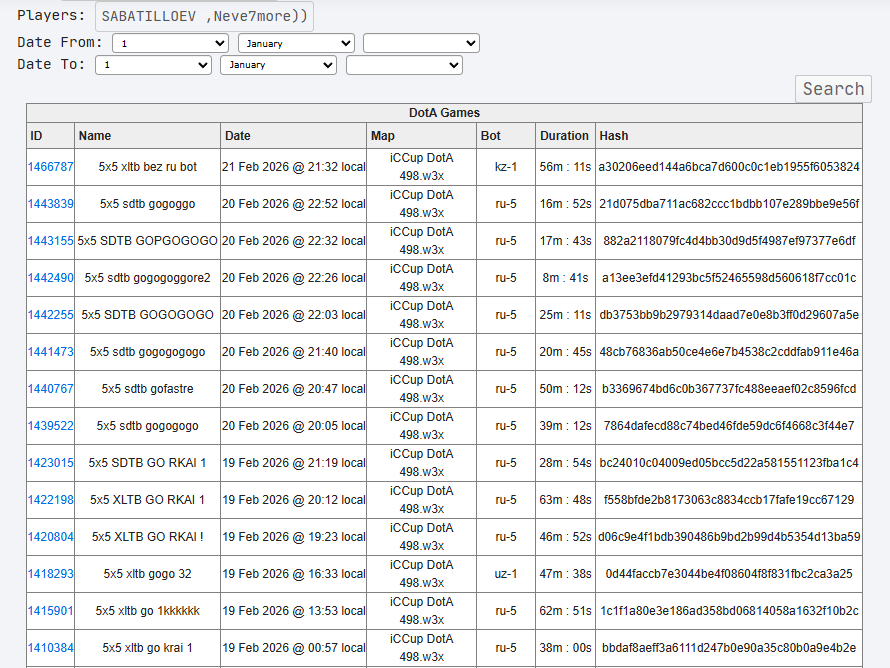Select game name '5x5 sdtb gogogoggore2'
Viewport: 890px width, 668px height.
tap(148, 278)
